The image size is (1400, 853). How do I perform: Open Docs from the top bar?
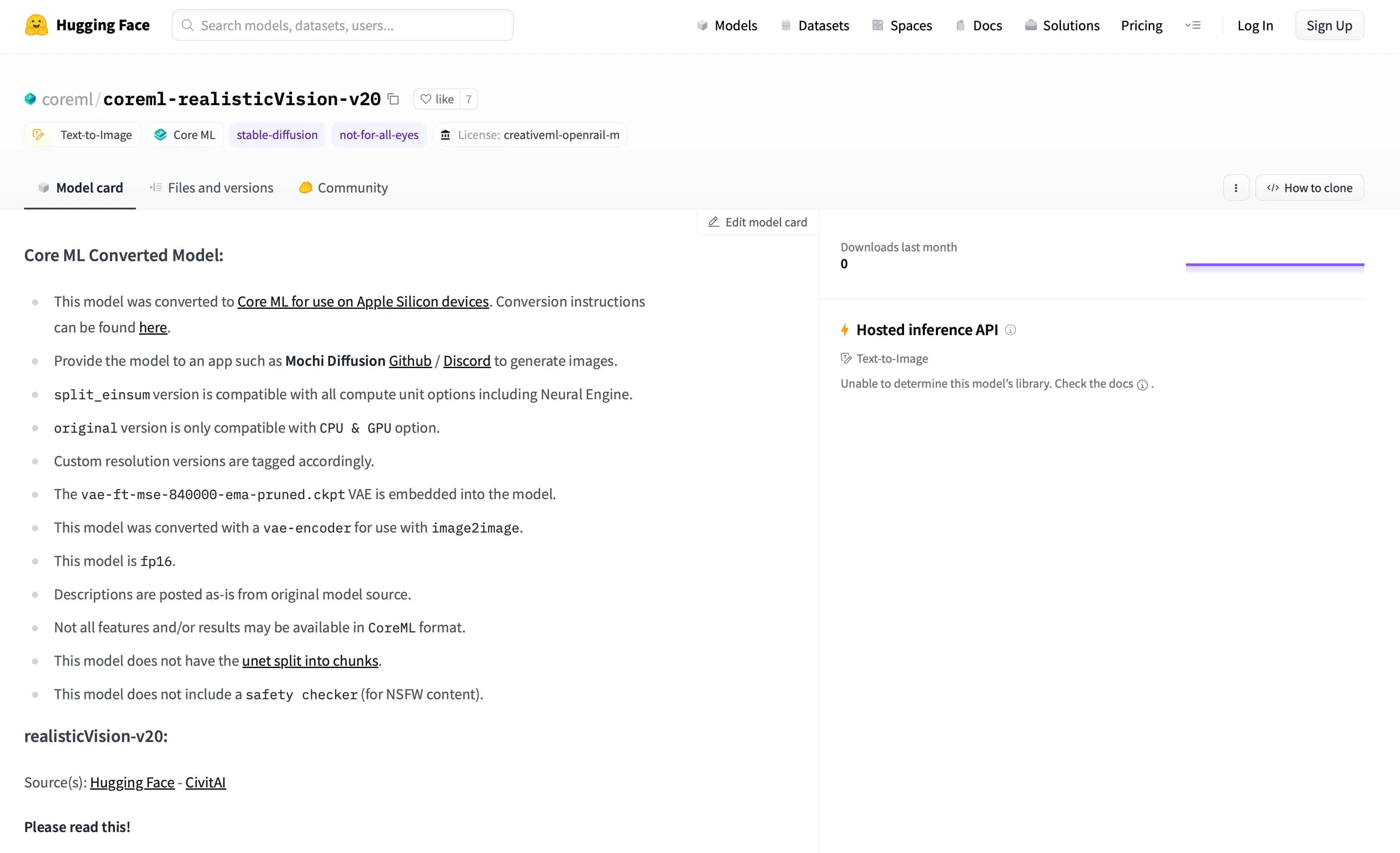tap(979, 25)
